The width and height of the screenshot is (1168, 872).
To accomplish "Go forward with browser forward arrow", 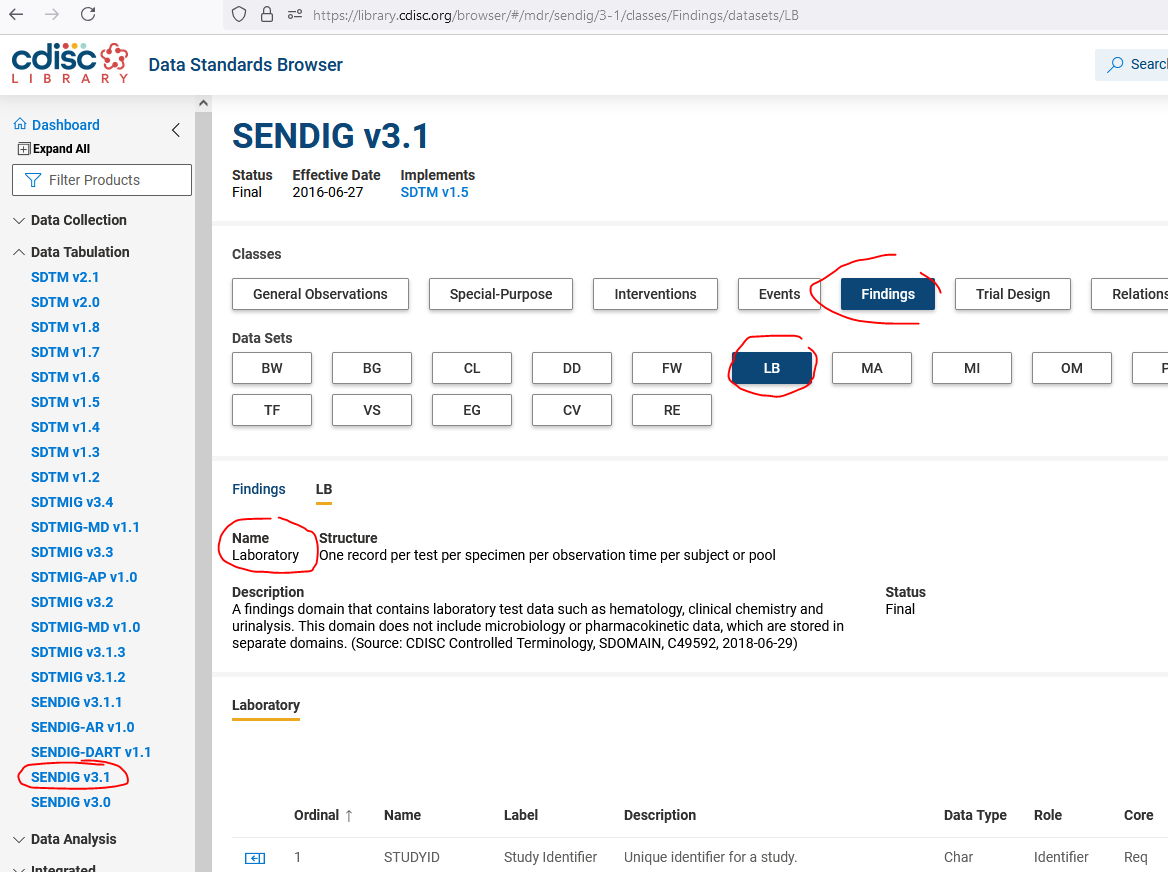I will click(x=51, y=14).
